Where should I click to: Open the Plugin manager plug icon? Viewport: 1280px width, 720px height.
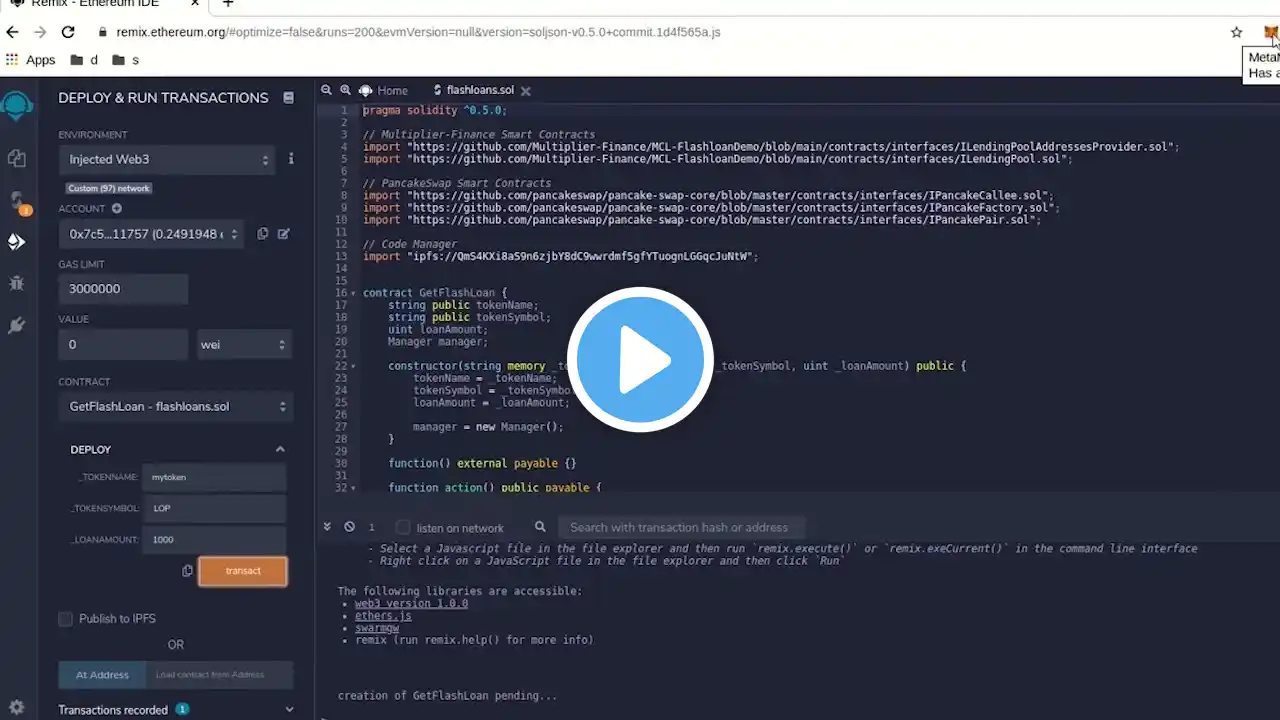[16, 325]
